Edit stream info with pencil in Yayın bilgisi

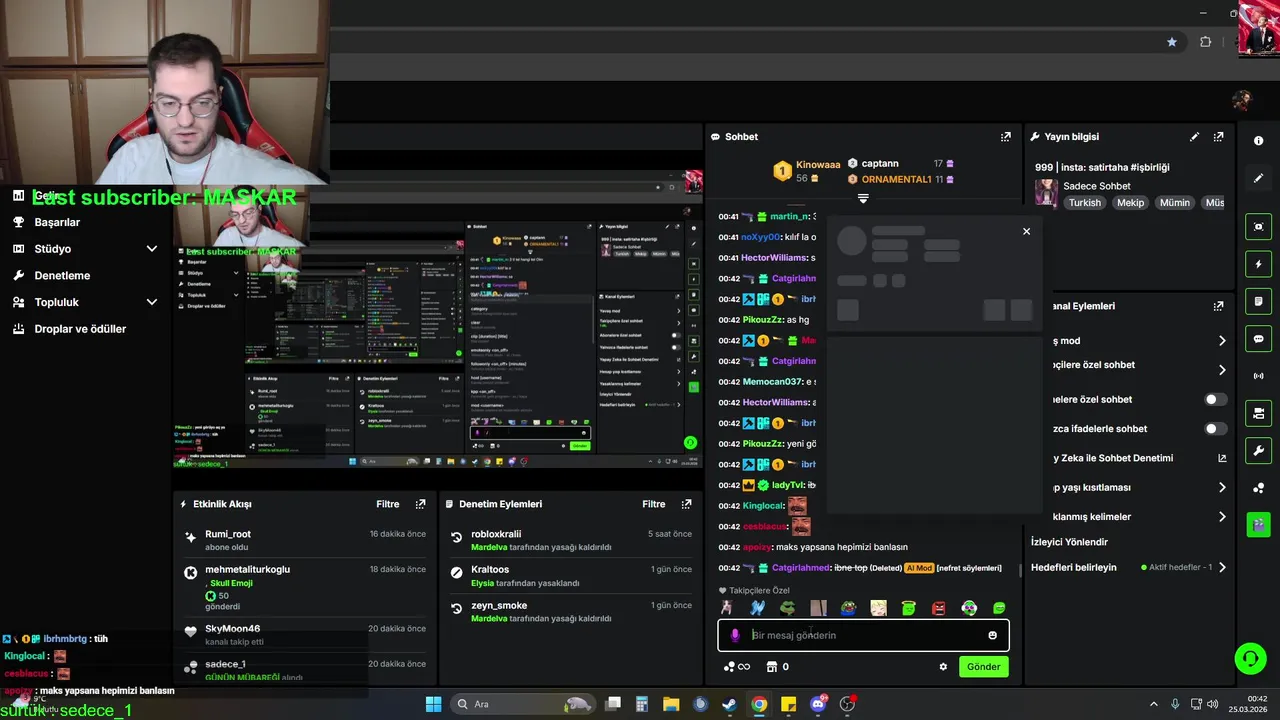(x=1194, y=137)
